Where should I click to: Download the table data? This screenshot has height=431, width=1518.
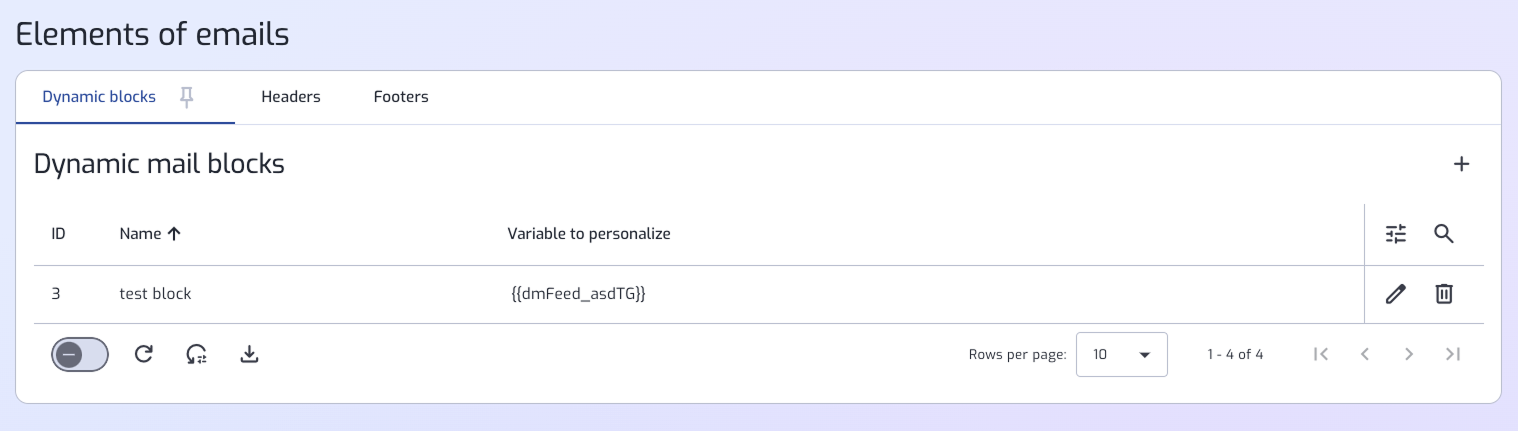coord(250,354)
